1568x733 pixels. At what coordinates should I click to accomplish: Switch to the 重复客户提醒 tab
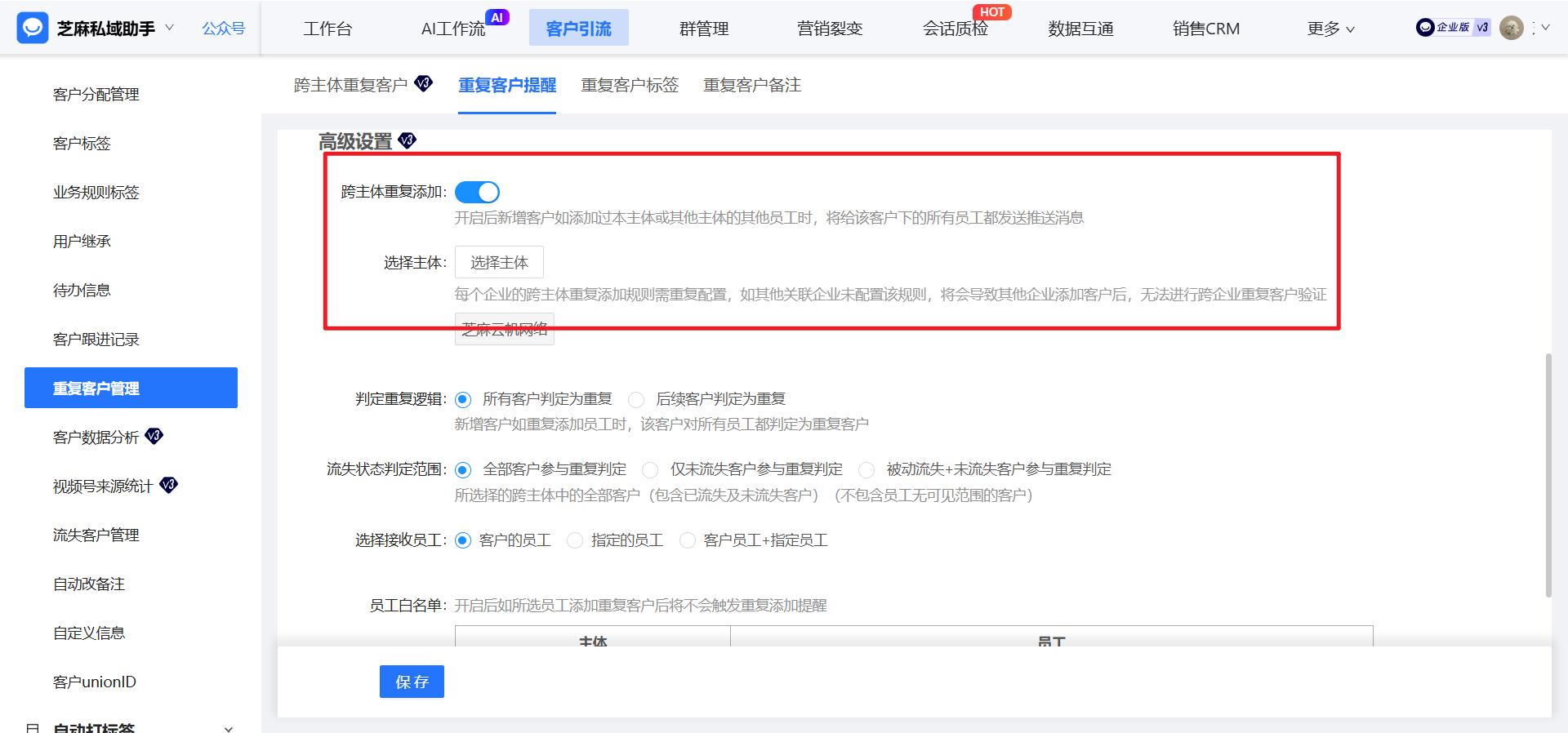point(507,85)
